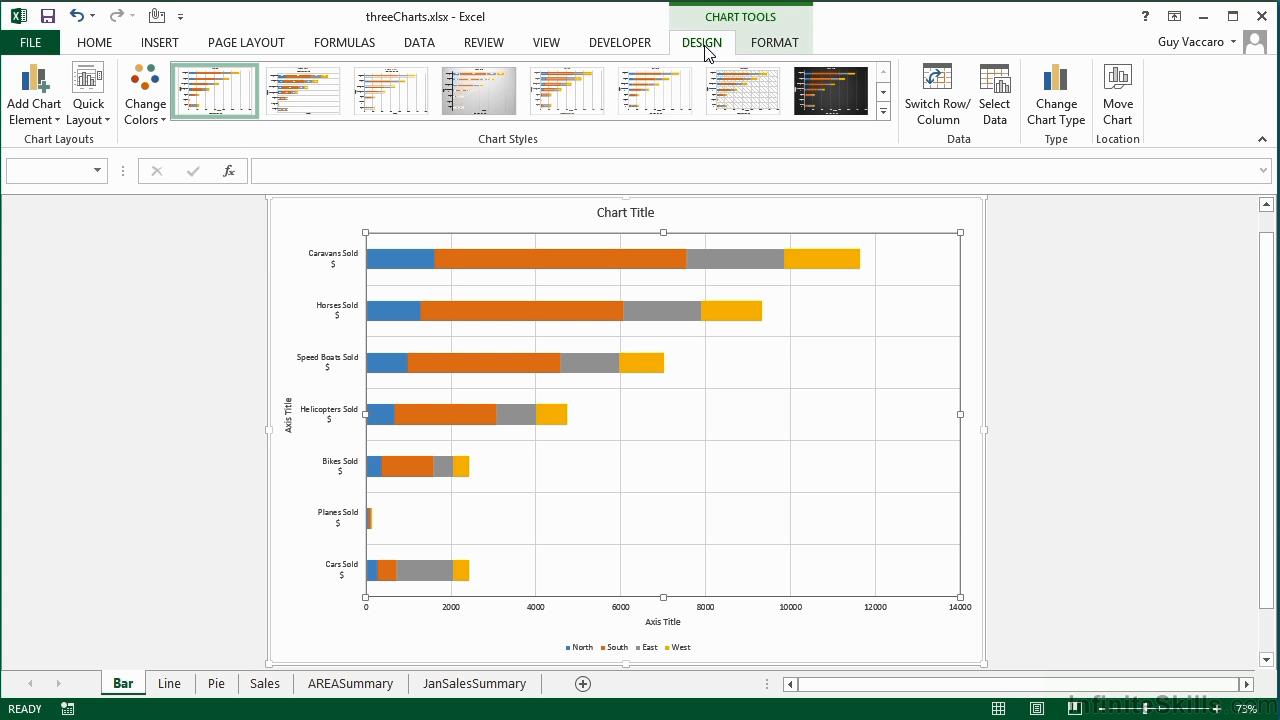Screen dimensions: 1280x720
Task: Switch to the Pie sheet tab
Action: (216, 684)
